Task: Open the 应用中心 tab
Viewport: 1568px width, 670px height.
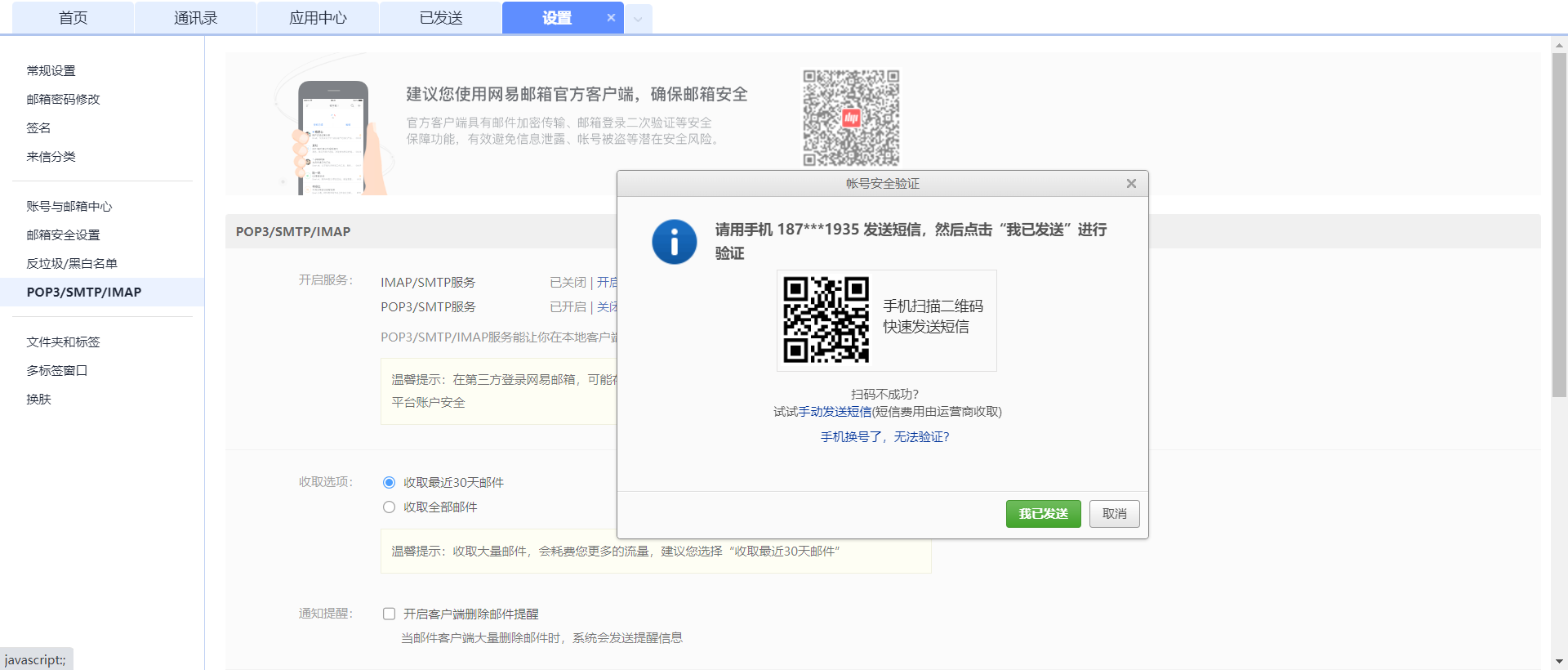Action: point(318,18)
